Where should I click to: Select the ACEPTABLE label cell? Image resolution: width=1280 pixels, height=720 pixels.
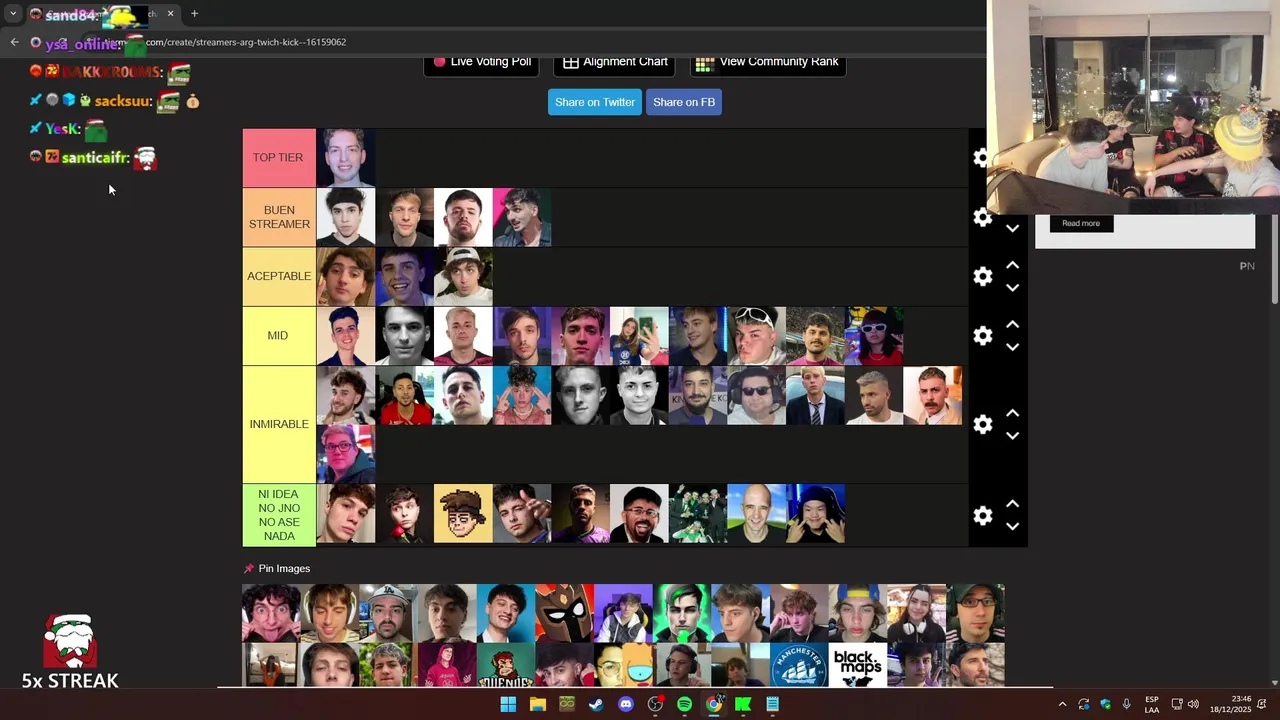coord(279,276)
